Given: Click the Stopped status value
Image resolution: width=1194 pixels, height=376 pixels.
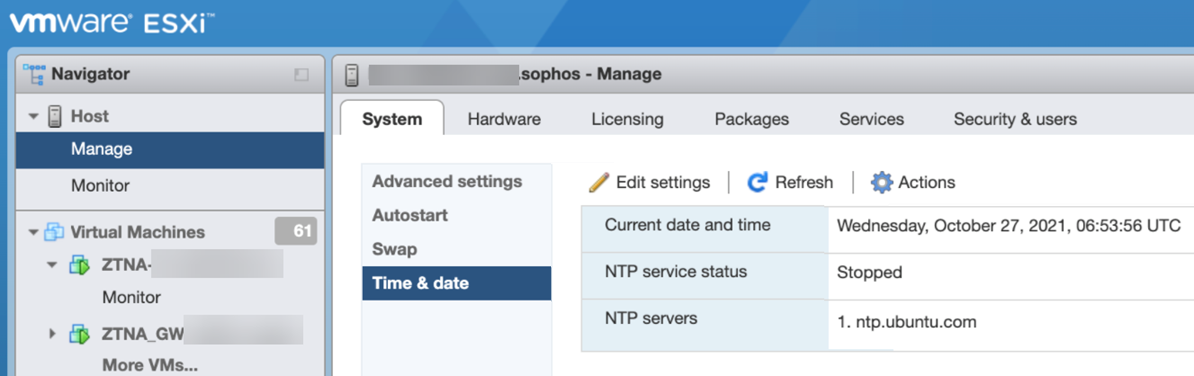Looking at the screenshot, I should [870, 272].
